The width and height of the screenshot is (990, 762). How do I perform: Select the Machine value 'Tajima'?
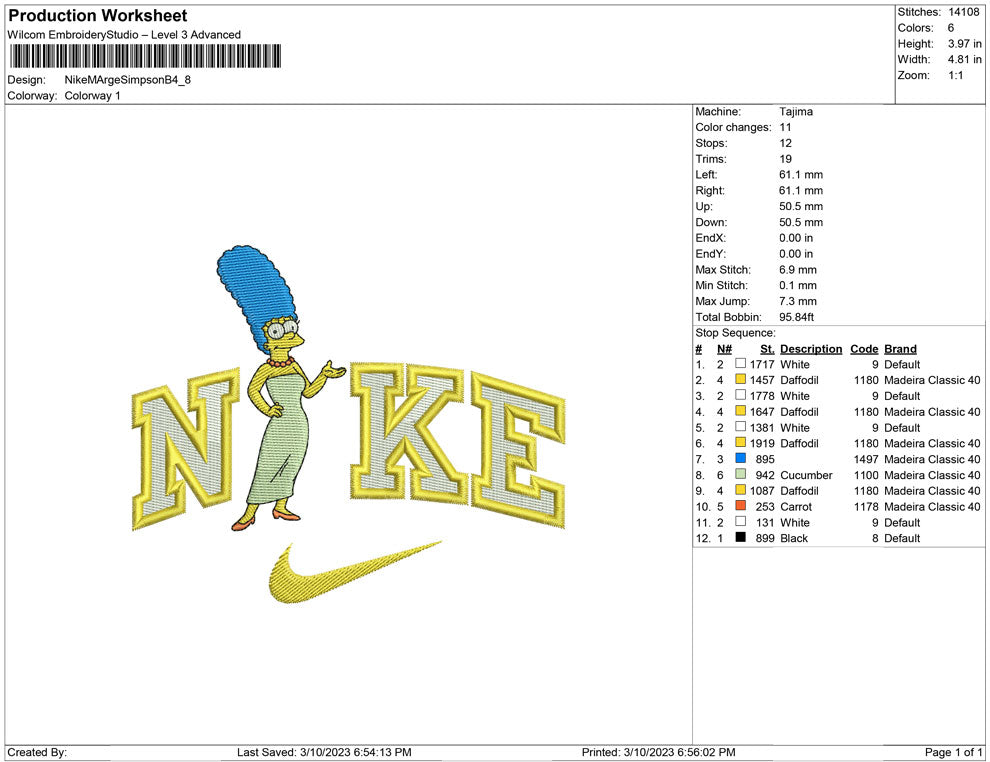[796, 112]
